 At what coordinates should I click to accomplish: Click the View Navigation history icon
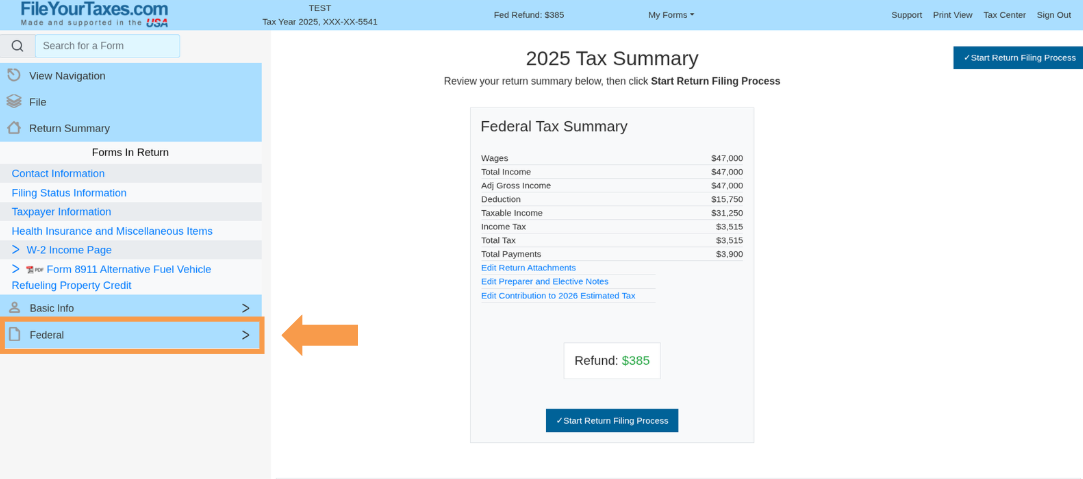point(14,75)
